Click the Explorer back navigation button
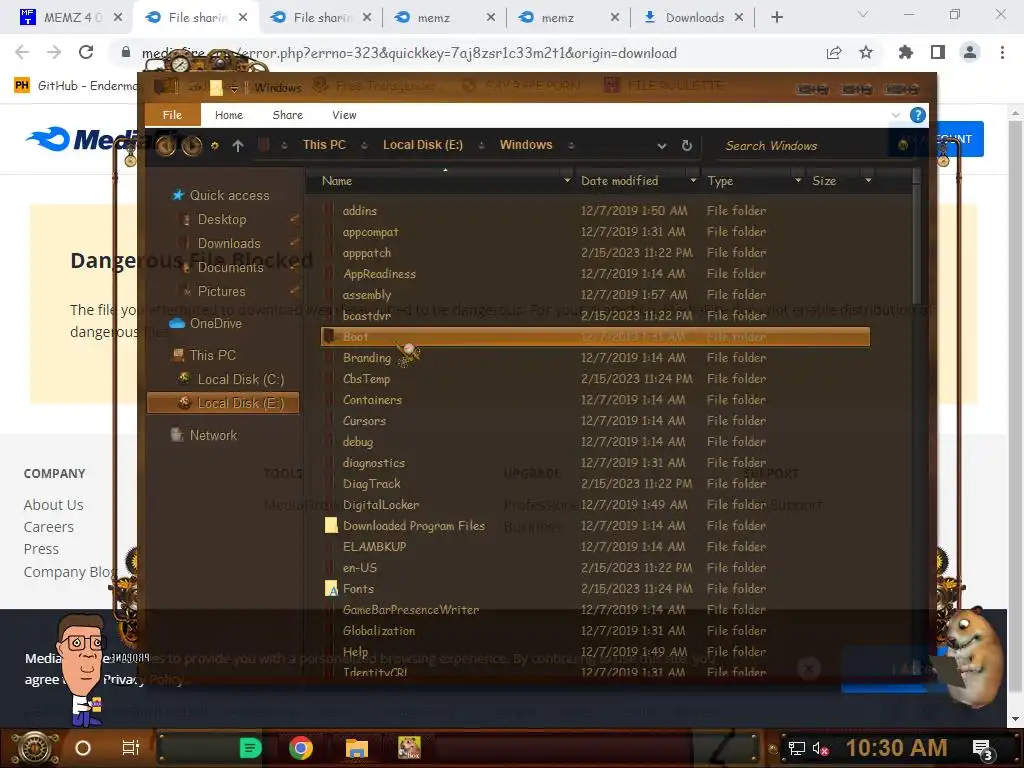This screenshot has width=1024, height=768. [166, 146]
